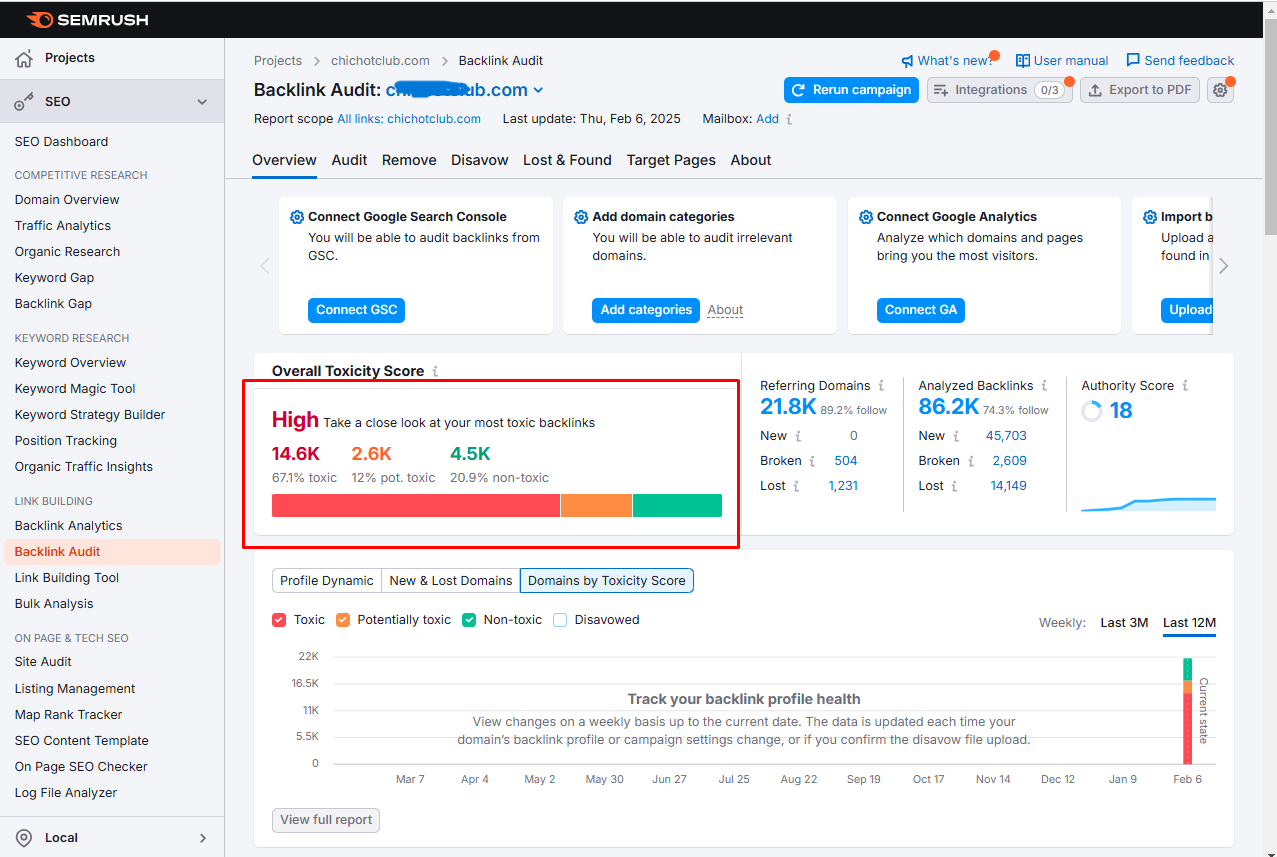Viewport: 1277px width, 857px height.
Task: Click the Overall Toxicity Score info icon
Action: point(434,371)
